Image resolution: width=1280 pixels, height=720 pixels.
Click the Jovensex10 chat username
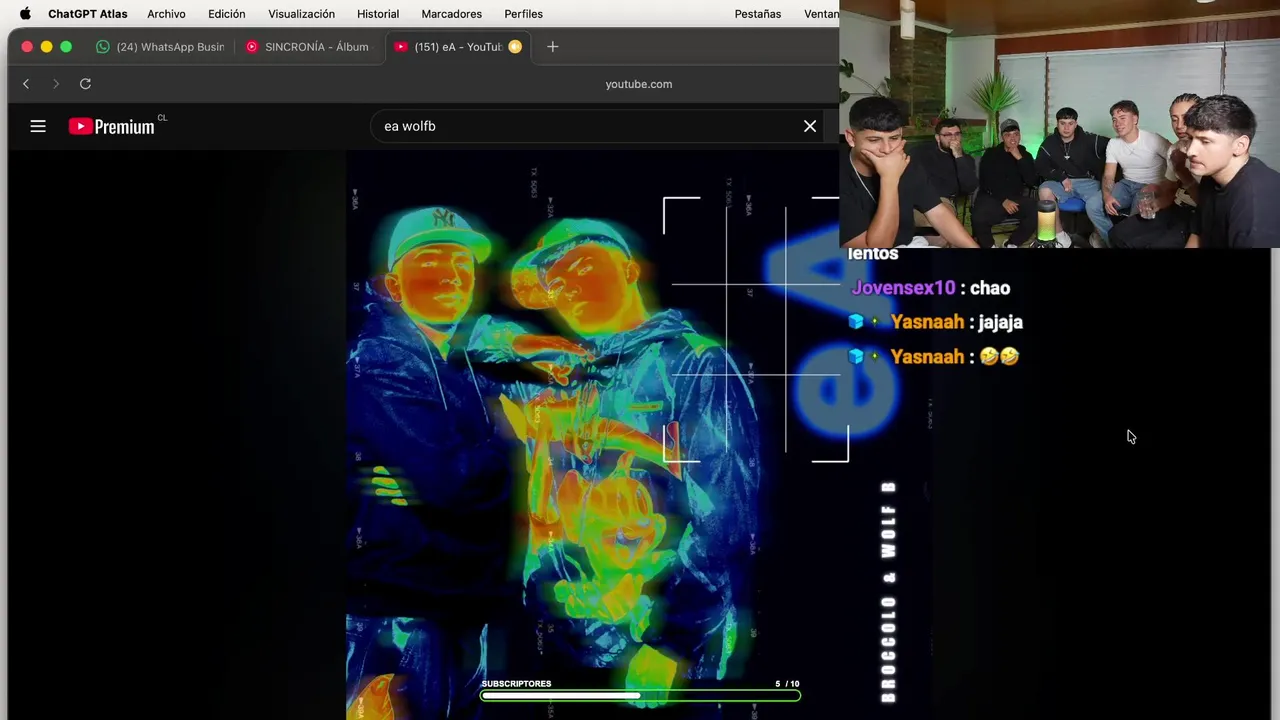point(903,288)
